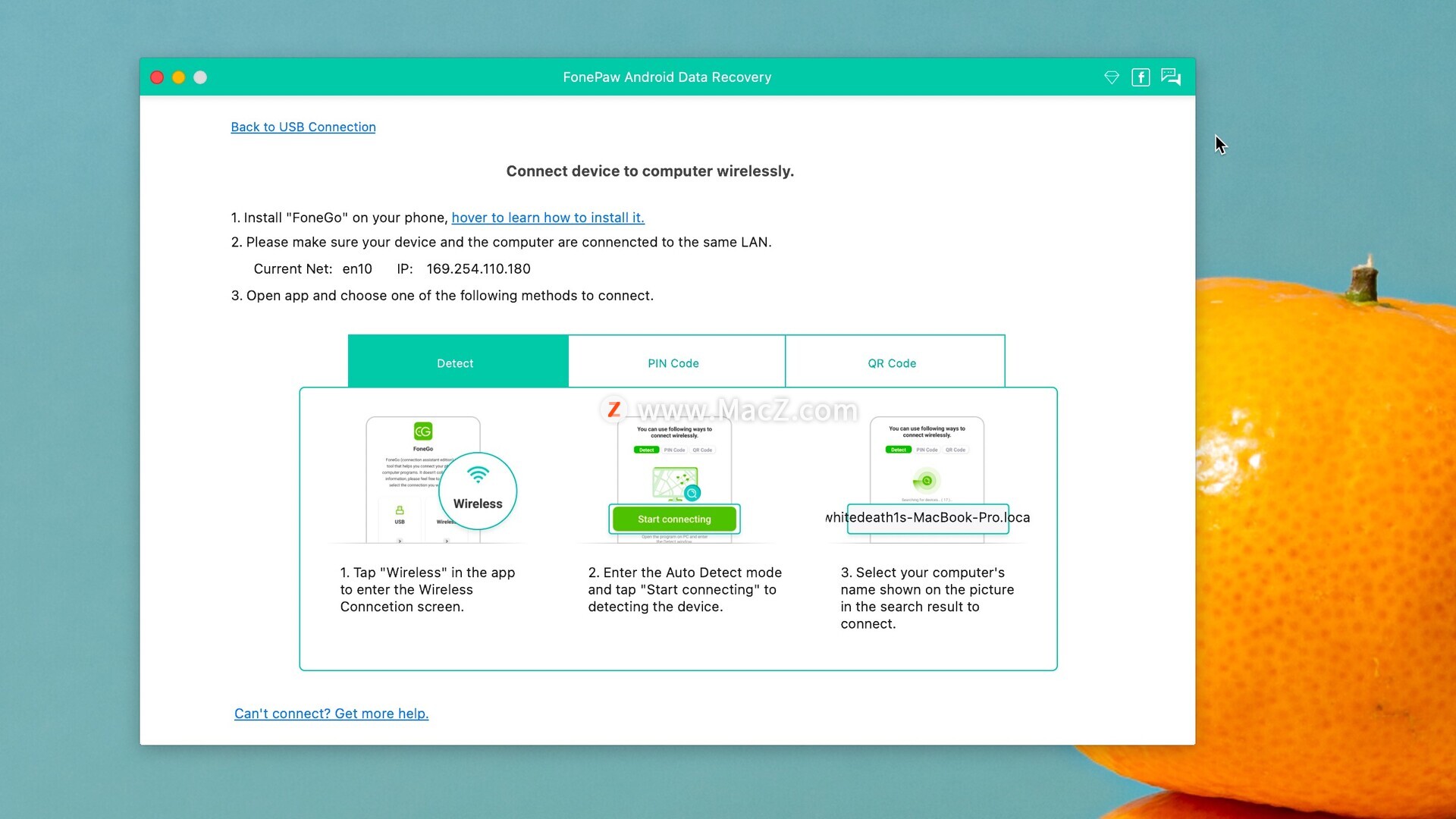Image resolution: width=1456 pixels, height=819 pixels.
Task: Switch to the PIN Code tab
Action: (676, 362)
